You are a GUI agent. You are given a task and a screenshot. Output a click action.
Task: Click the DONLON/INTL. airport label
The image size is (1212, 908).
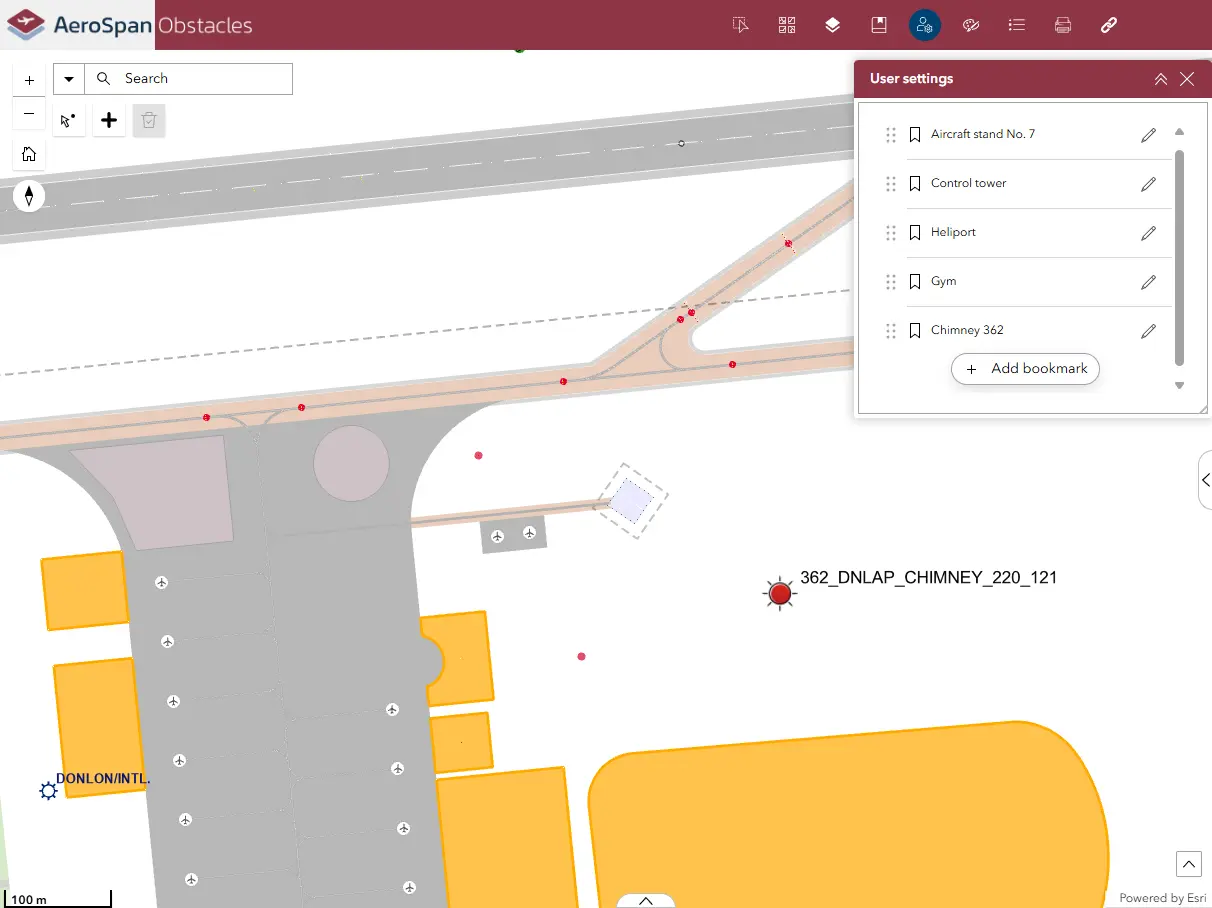click(103, 778)
